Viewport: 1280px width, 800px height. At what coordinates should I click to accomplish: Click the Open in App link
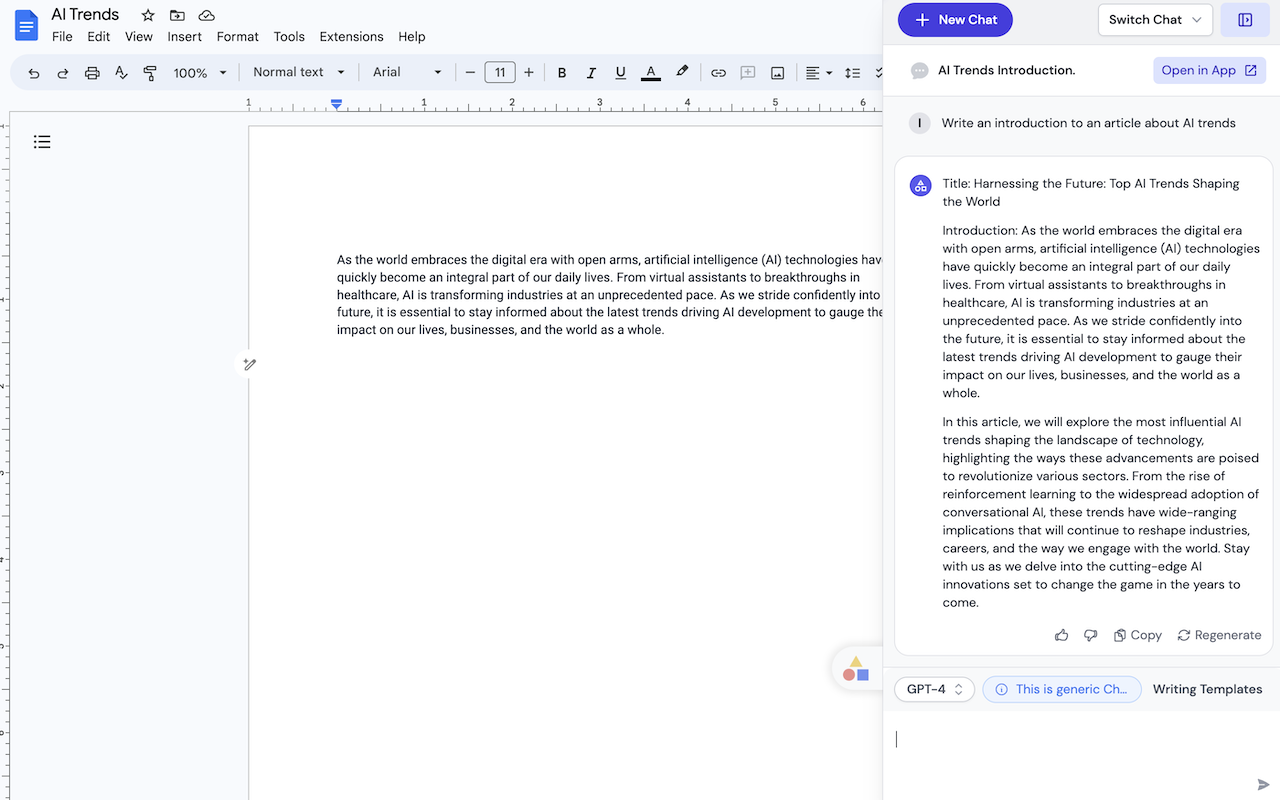pyautogui.click(x=1209, y=70)
